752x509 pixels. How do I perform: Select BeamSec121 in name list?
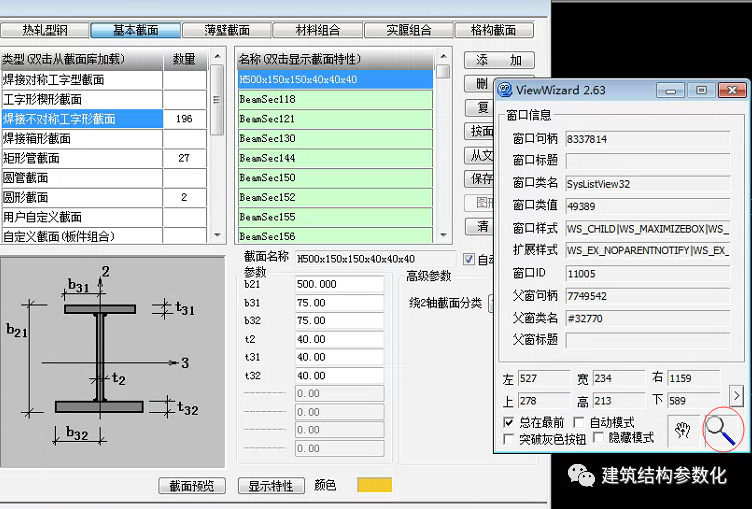tap(335, 119)
